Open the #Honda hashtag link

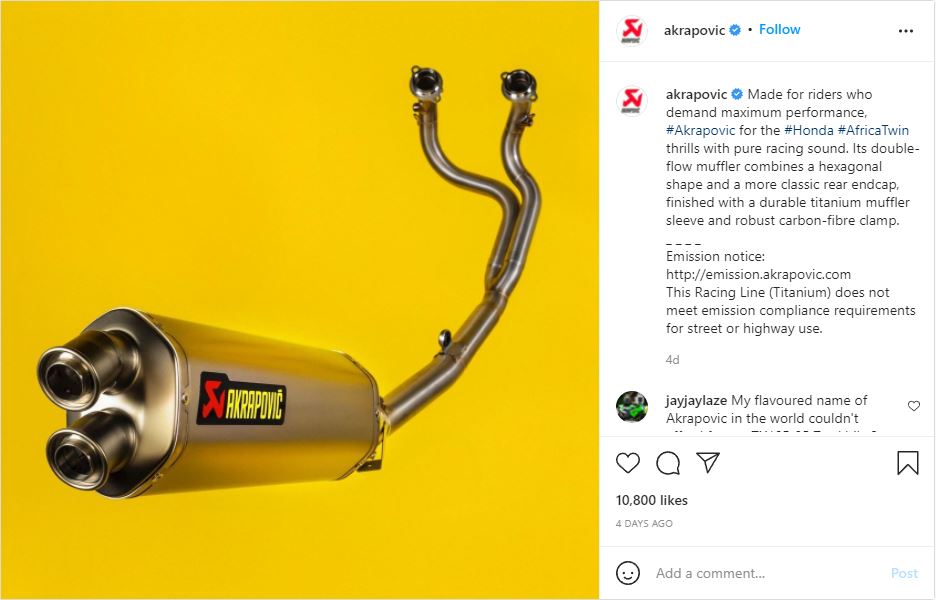coord(808,130)
